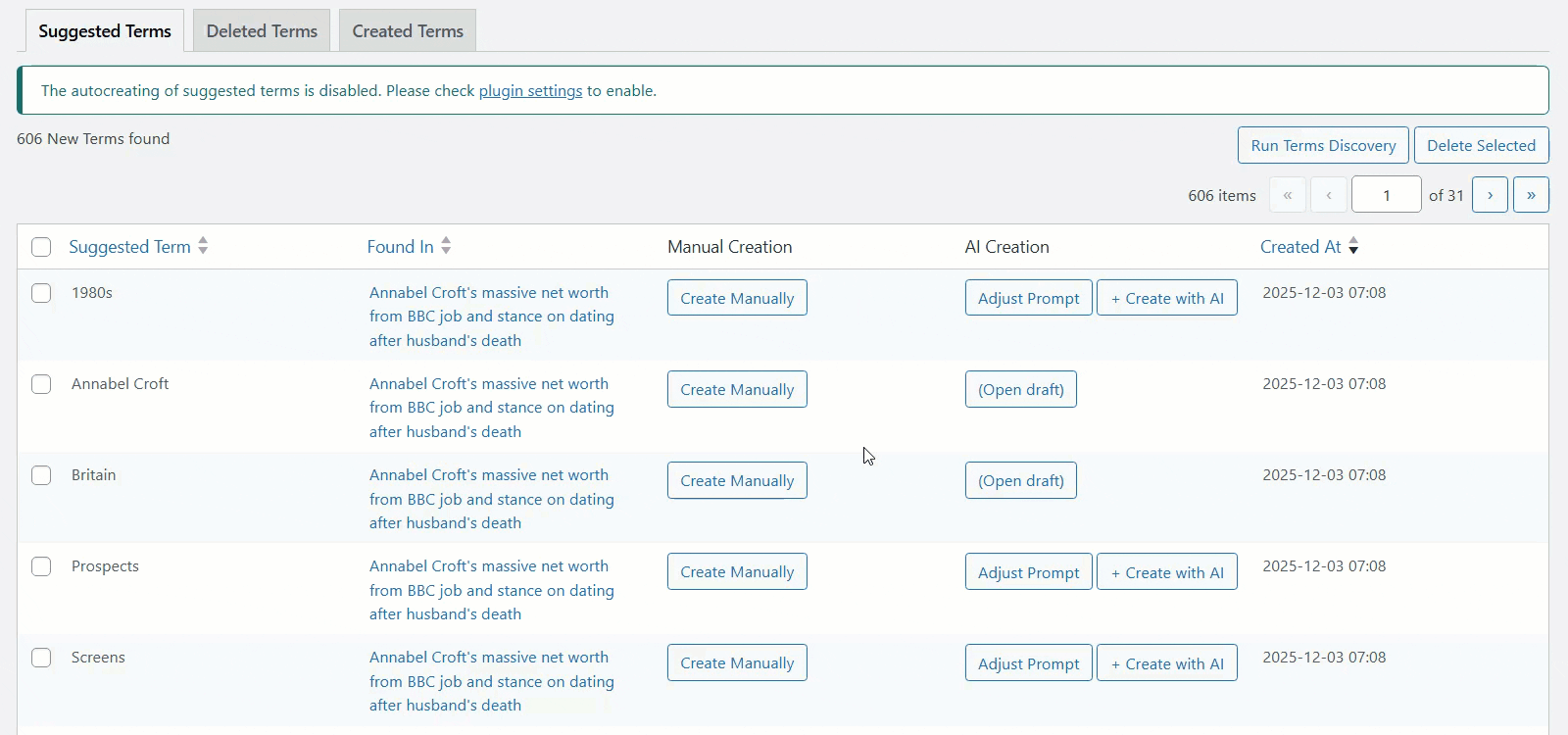Screen dimensions: 1568x735
Task: Go to next page arrow
Action: pos(1490,195)
